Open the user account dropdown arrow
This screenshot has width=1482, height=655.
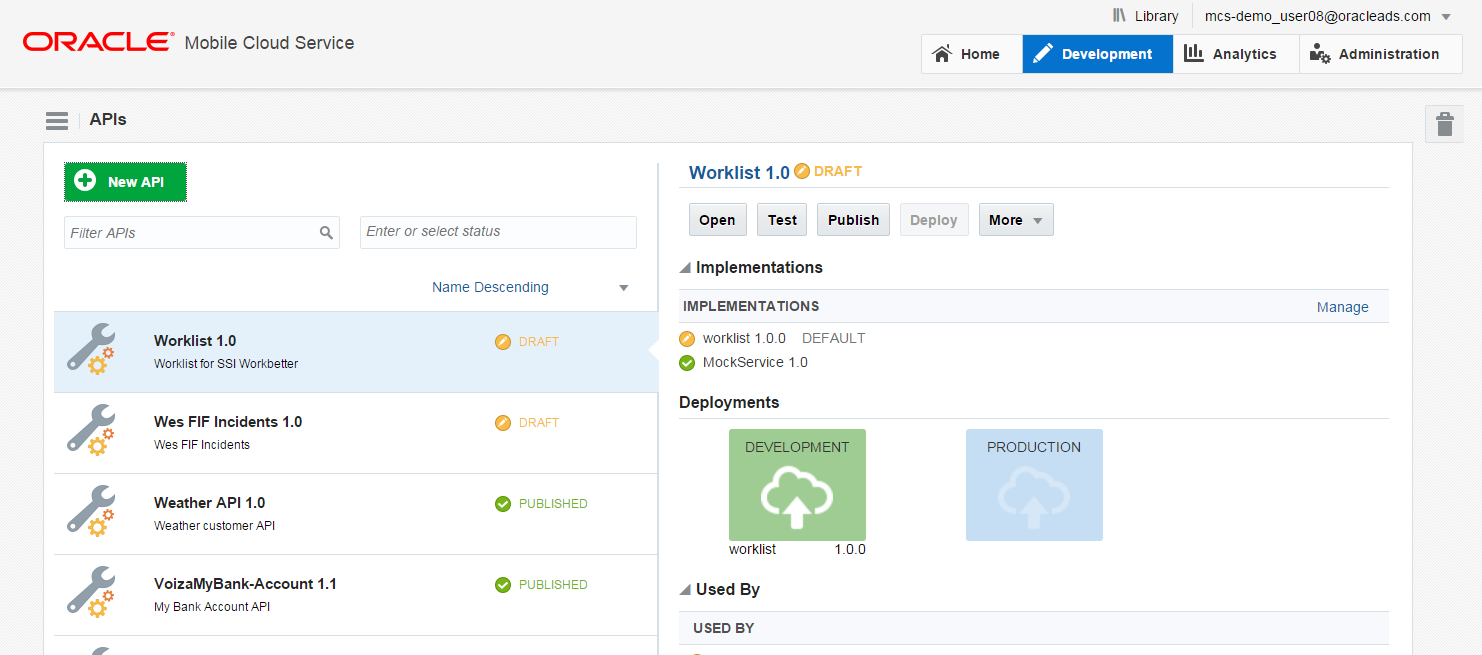[x=1446, y=17]
